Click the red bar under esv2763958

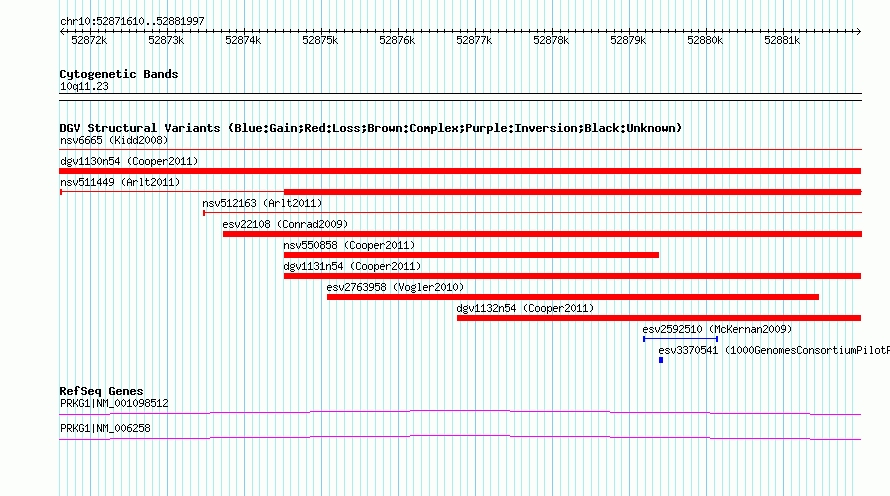click(x=573, y=297)
